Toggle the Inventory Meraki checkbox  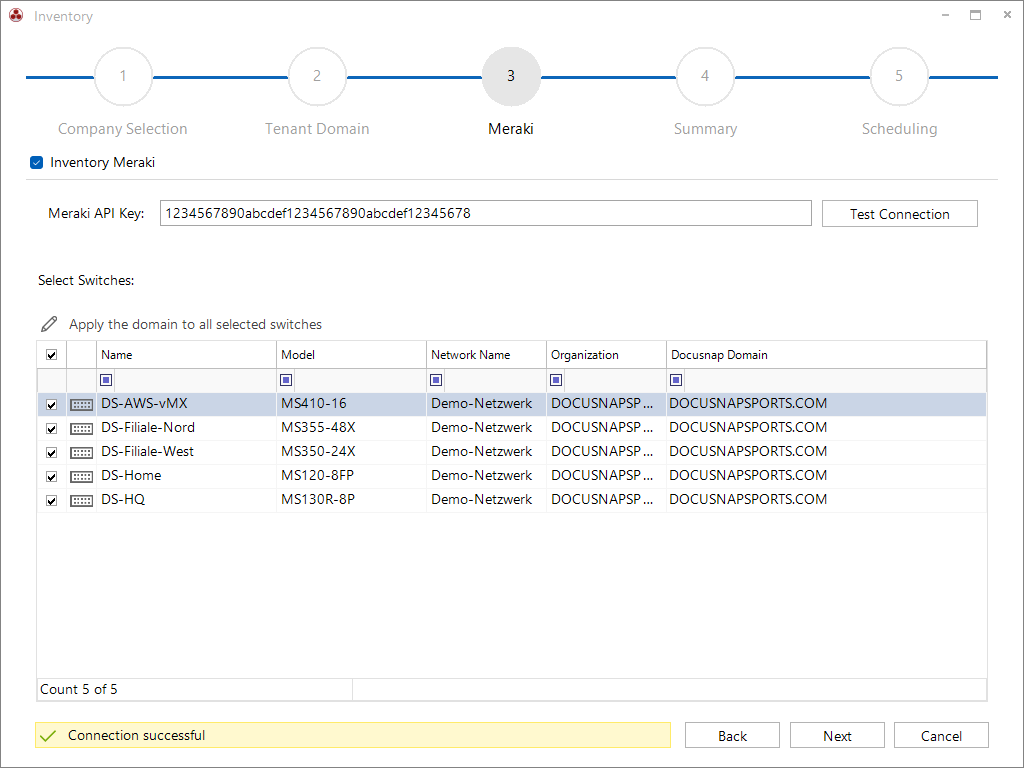(37, 163)
